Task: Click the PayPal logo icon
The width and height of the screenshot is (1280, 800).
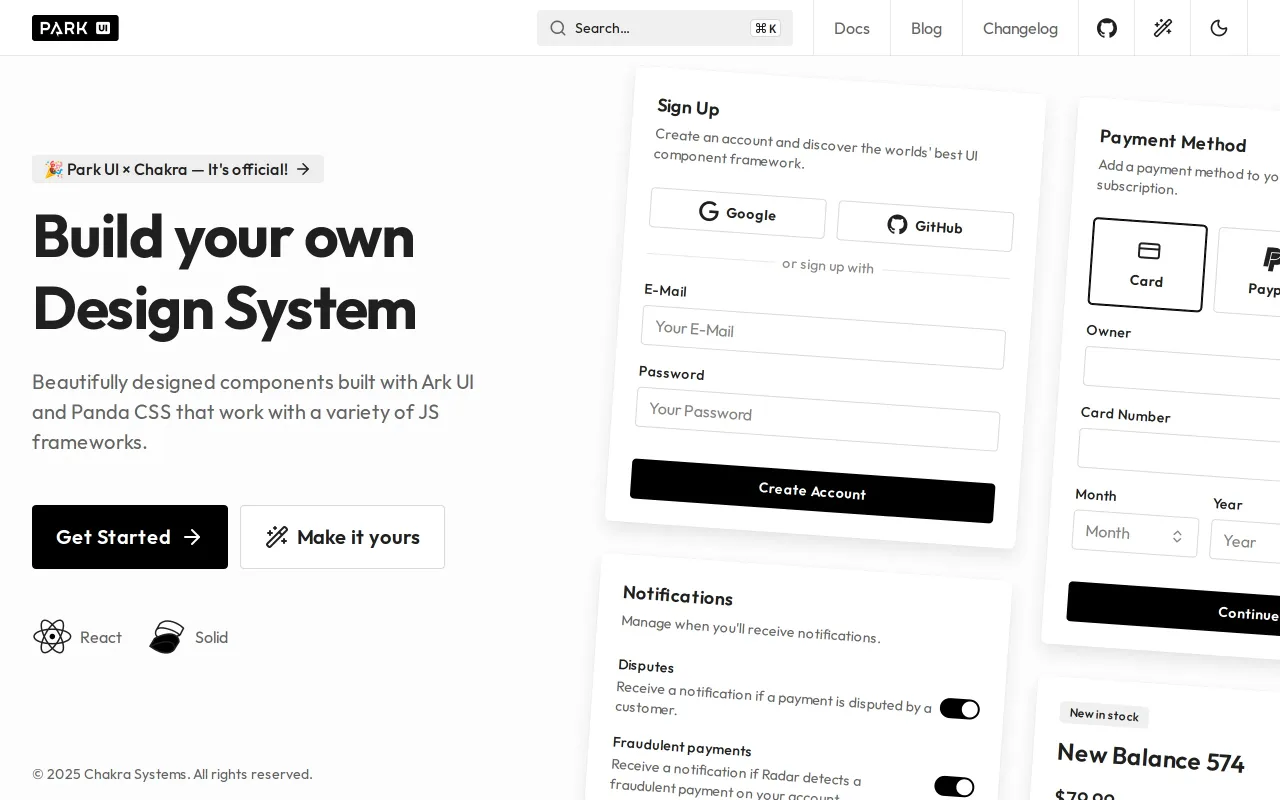Action: [1271, 260]
